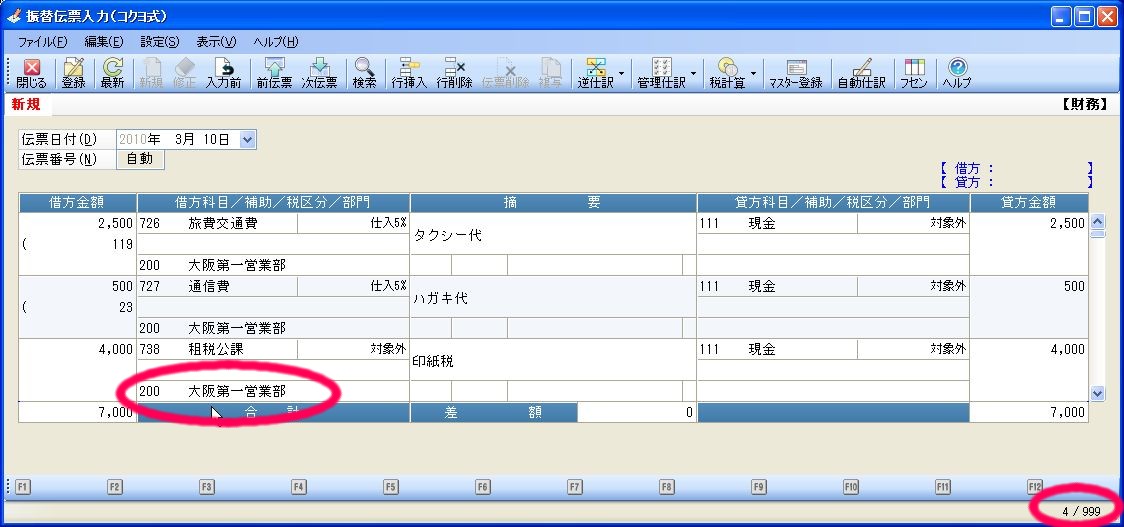Click the 自動 slip number button
Image resolution: width=1124 pixels, height=527 pixels.
(140, 159)
